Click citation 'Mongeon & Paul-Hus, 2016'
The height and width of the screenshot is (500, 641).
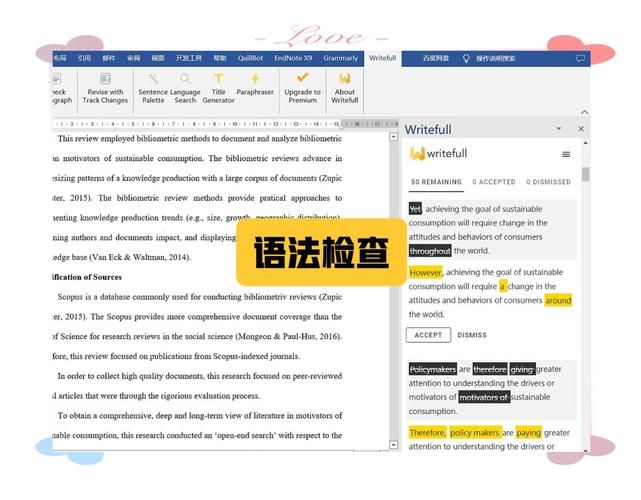pos(288,336)
